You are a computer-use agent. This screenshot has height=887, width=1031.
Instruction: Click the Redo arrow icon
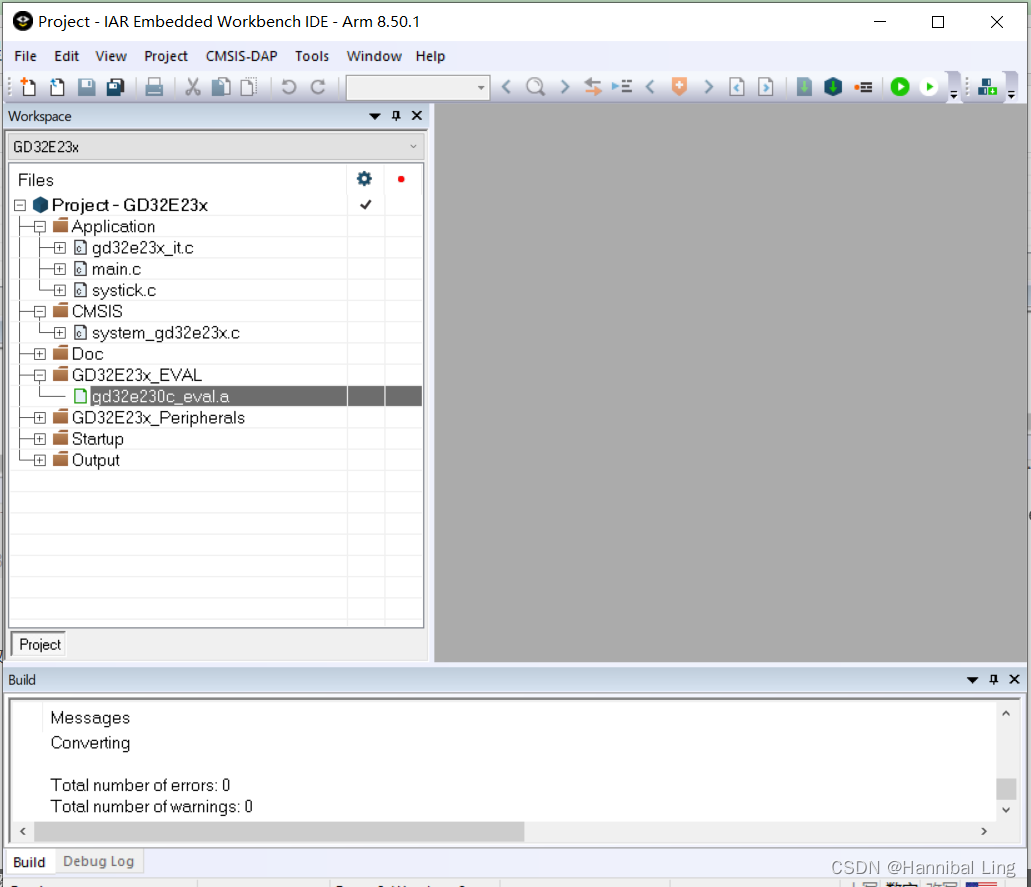tap(318, 87)
